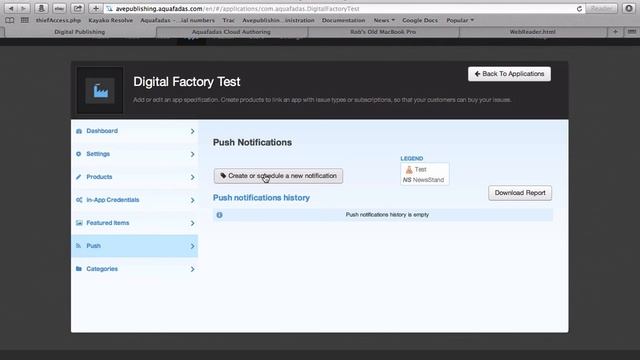Open the Top Sites grid icon
Viewport: 640px width, 360px height.
[24, 20]
